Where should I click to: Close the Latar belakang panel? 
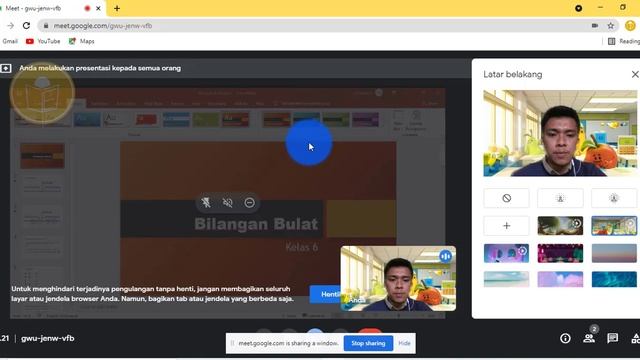(x=635, y=74)
